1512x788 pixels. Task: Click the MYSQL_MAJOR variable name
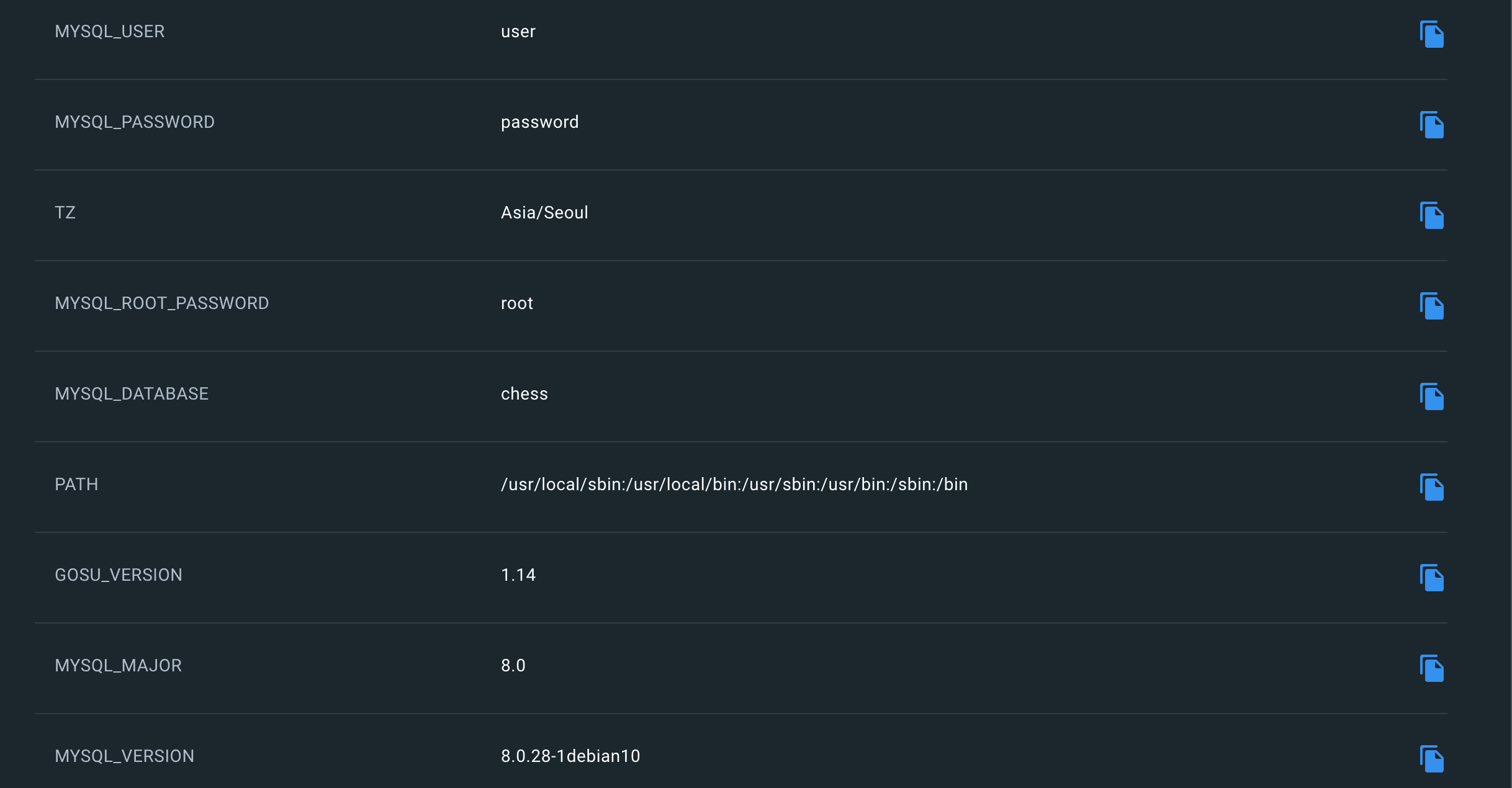(x=119, y=666)
